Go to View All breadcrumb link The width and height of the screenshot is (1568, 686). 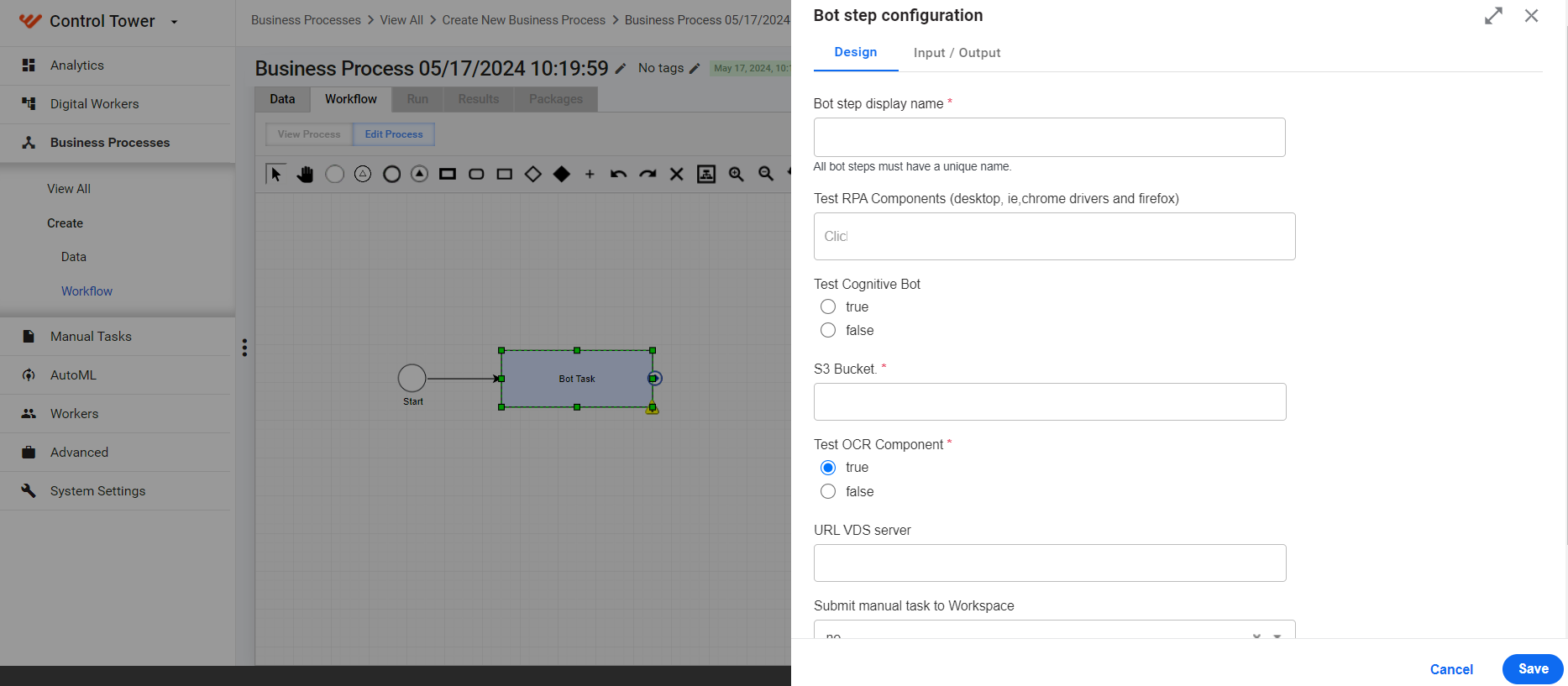[401, 20]
